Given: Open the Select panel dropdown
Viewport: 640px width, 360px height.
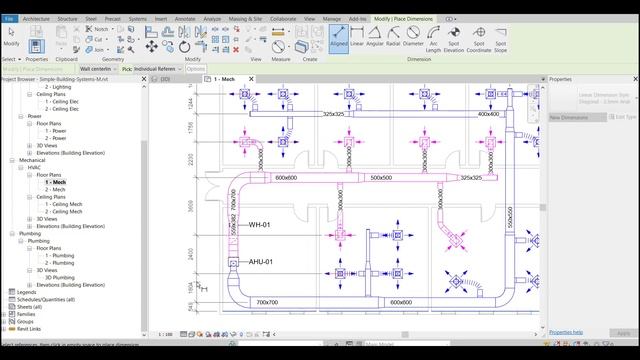Looking at the screenshot, I should pos(11,59).
